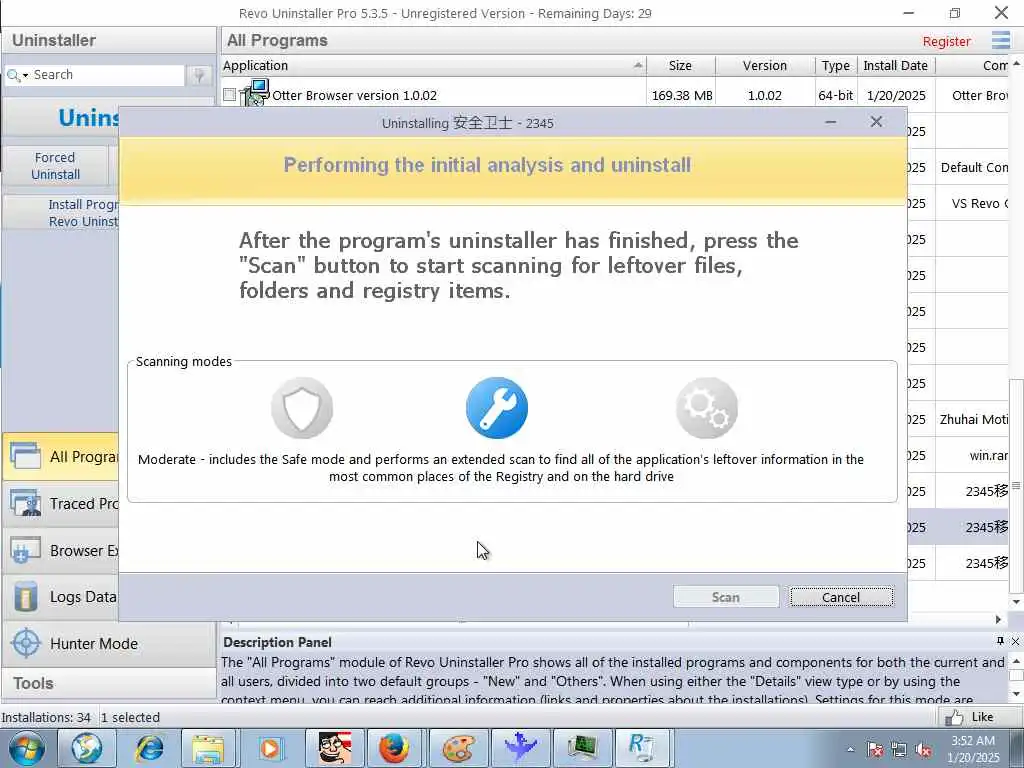
Task: Open Firefox from taskbar
Action: 394,748
